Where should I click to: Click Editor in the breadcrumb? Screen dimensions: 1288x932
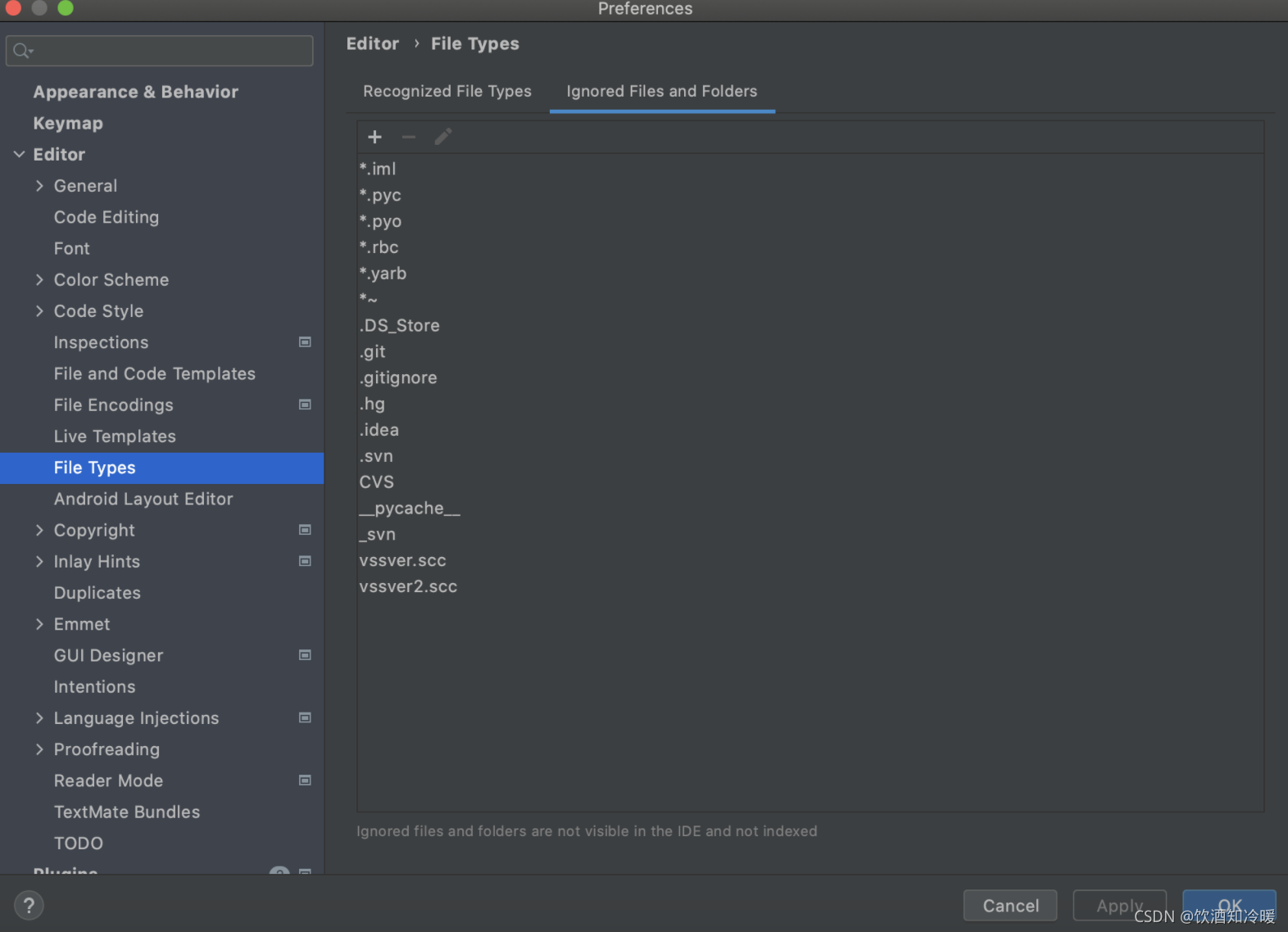(x=373, y=43)
